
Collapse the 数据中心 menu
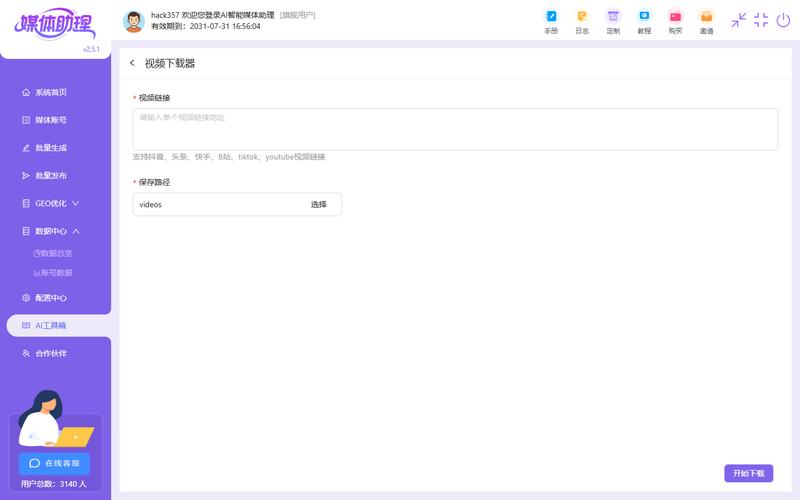click(x=55, y=231)
